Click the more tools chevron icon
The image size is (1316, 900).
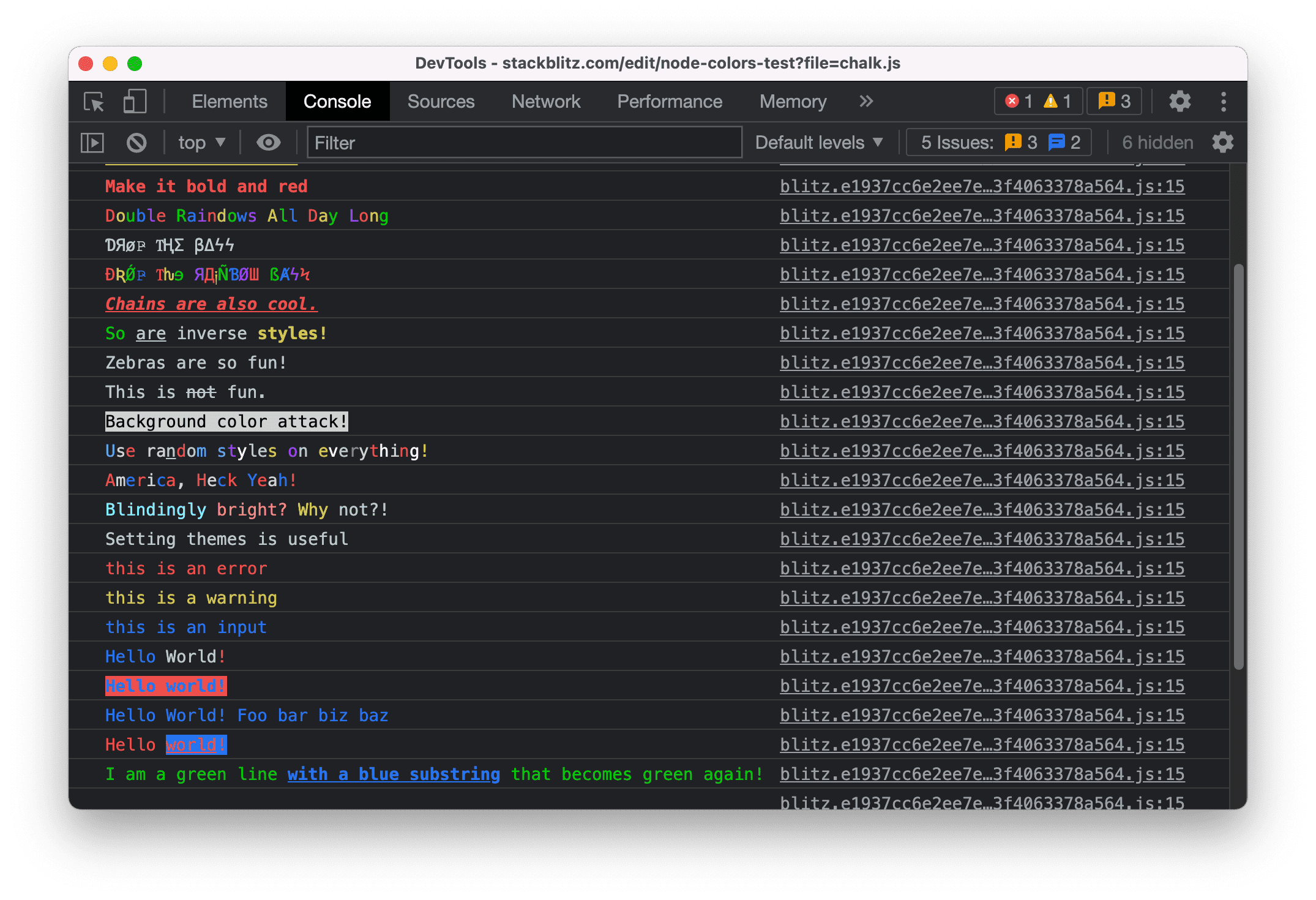click(x=868, y=100)
